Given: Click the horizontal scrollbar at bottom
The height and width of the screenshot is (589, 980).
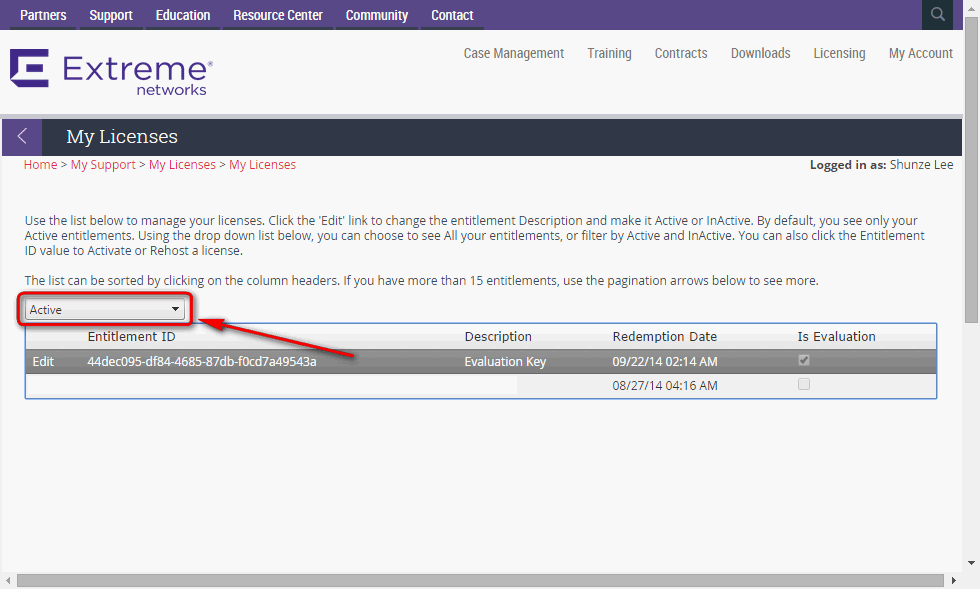Looking at the screenshot, I should (x=480, y=581).
